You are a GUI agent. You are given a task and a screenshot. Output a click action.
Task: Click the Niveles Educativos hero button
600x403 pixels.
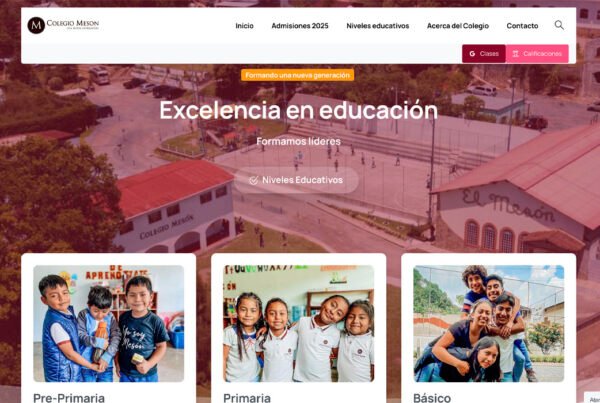pyautogui.click(x=296, y=180)
